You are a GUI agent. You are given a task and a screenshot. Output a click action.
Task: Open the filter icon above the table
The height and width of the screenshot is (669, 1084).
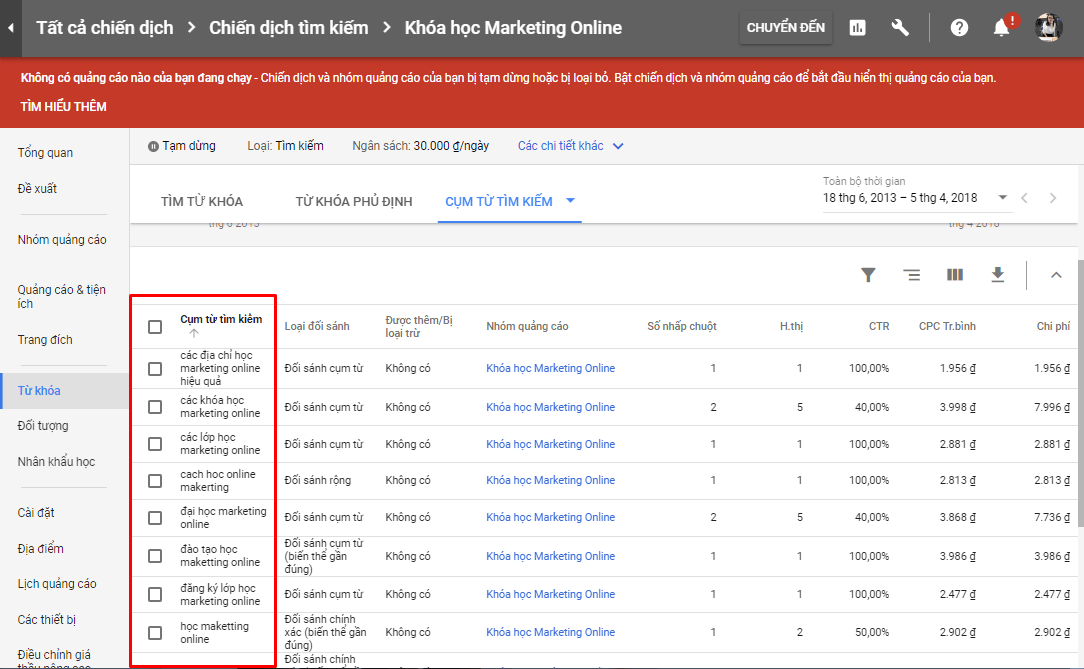[868, 275]
